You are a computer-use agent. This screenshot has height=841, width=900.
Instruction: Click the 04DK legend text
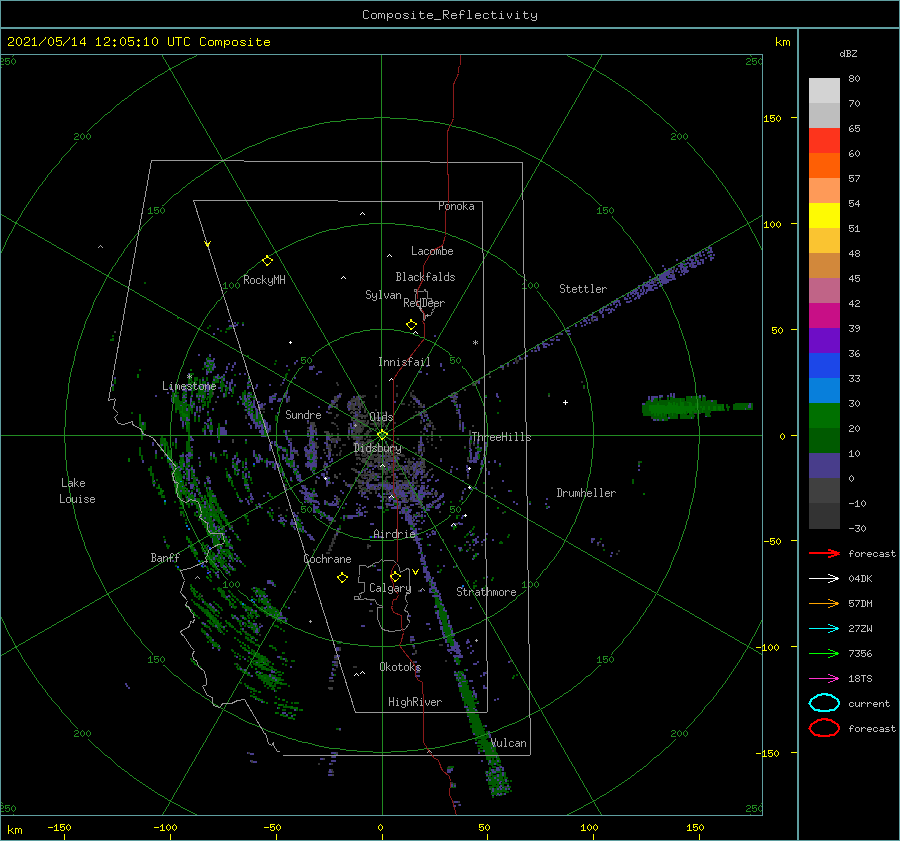pyautogui.click(x=860, y=578)
